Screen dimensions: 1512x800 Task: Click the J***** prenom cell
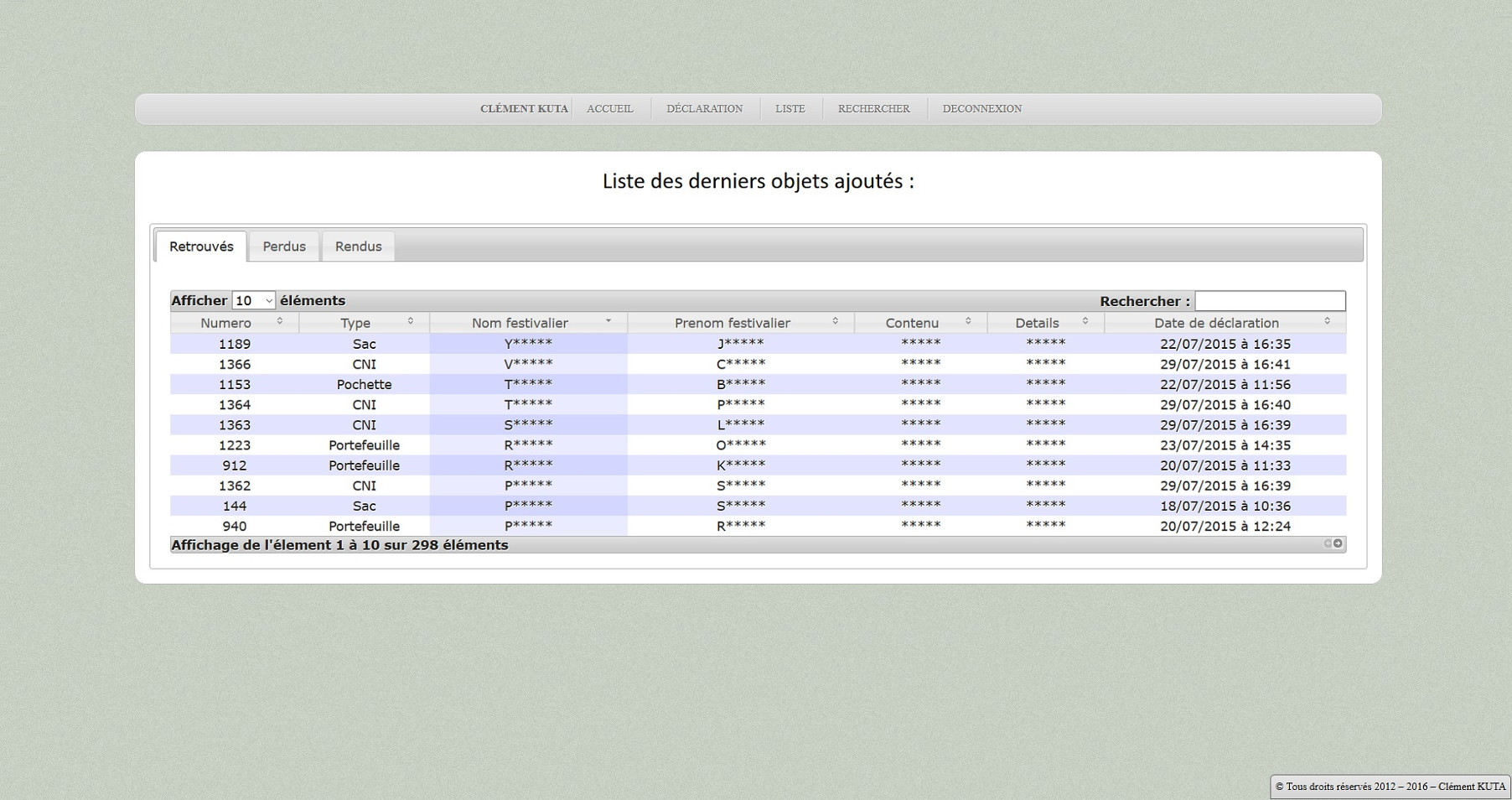click(x=741, y=344)
